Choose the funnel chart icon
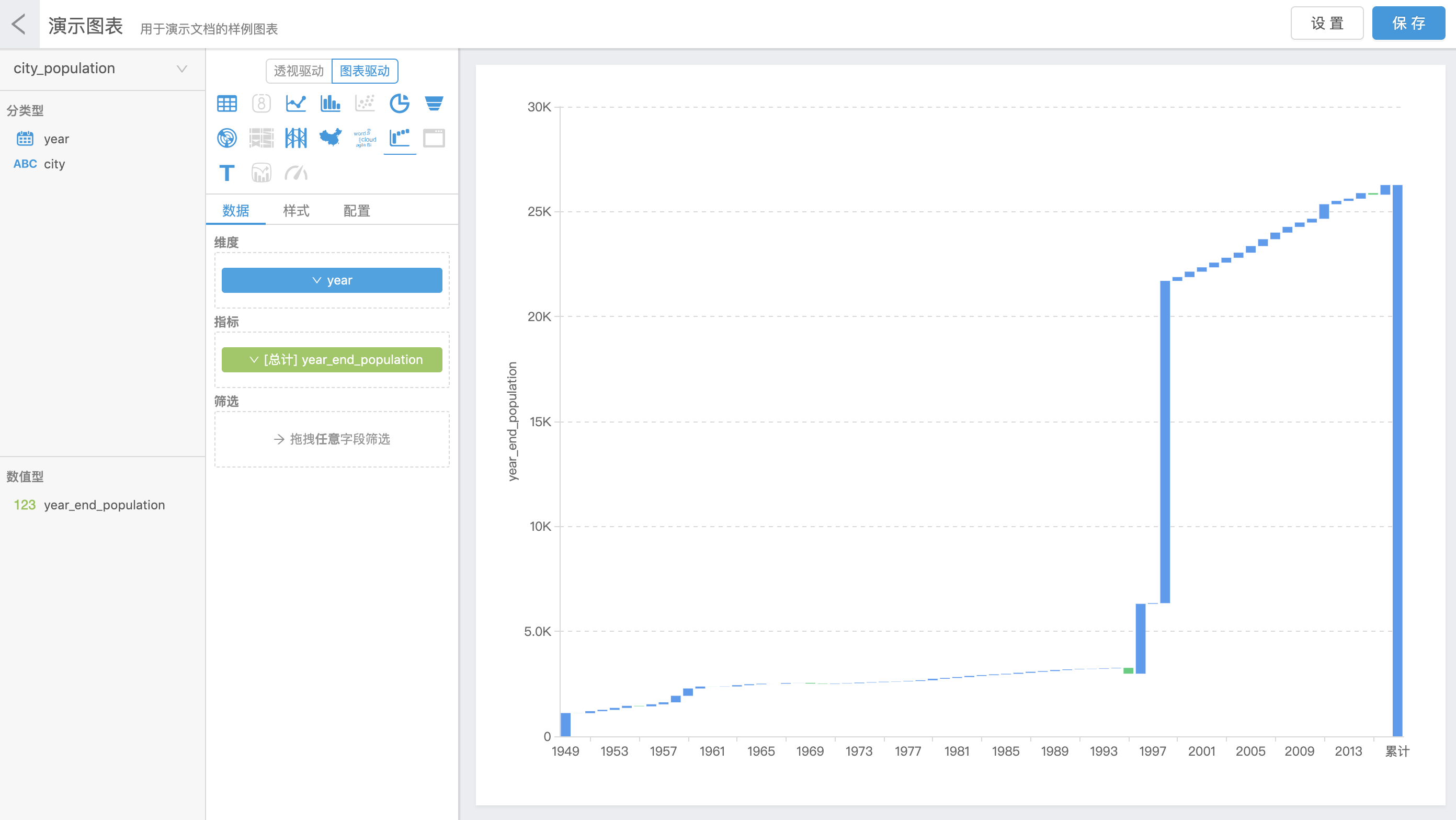Image resolution: width=1456 pixels, height=820 pixels. tap(434, 104)
